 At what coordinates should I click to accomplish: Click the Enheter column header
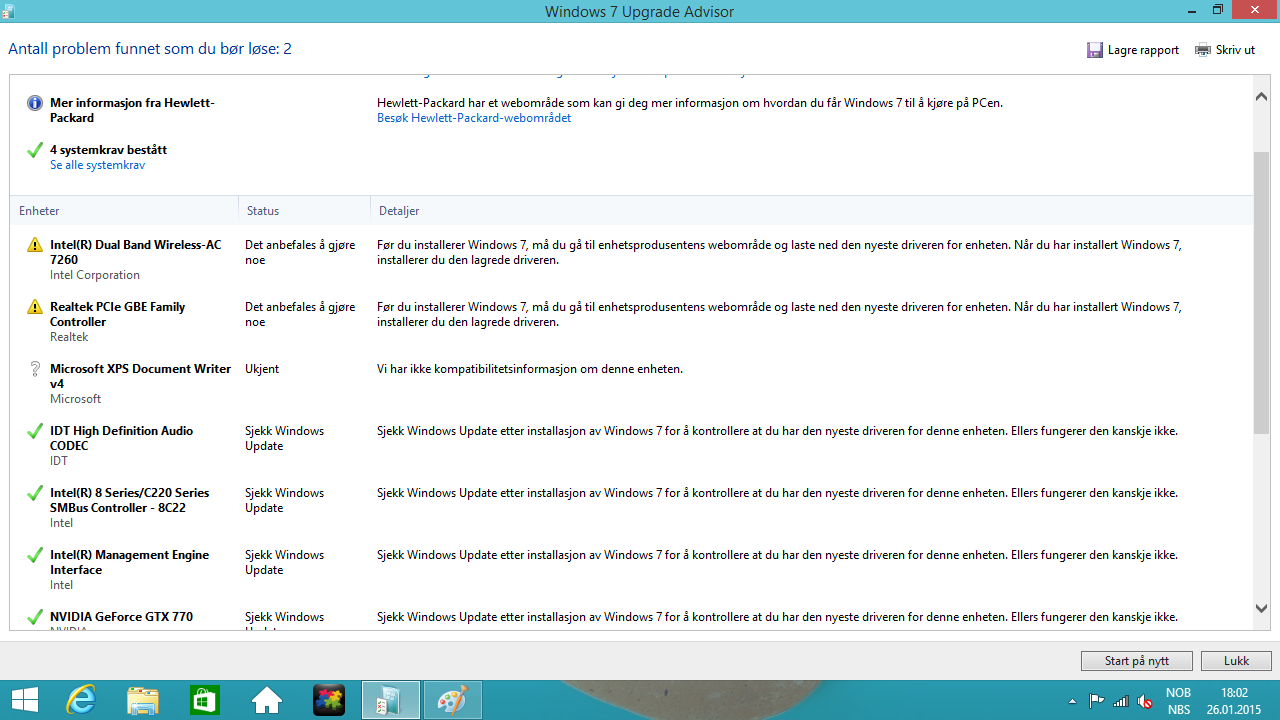[124, 211]
